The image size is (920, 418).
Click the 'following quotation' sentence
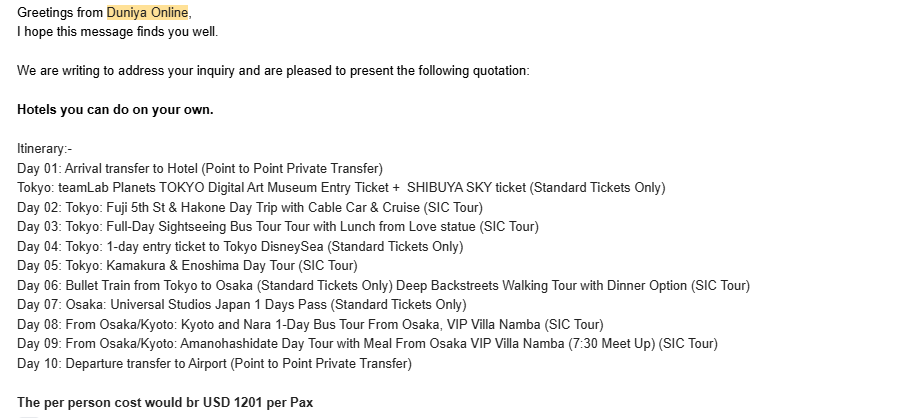coord(273,71)
